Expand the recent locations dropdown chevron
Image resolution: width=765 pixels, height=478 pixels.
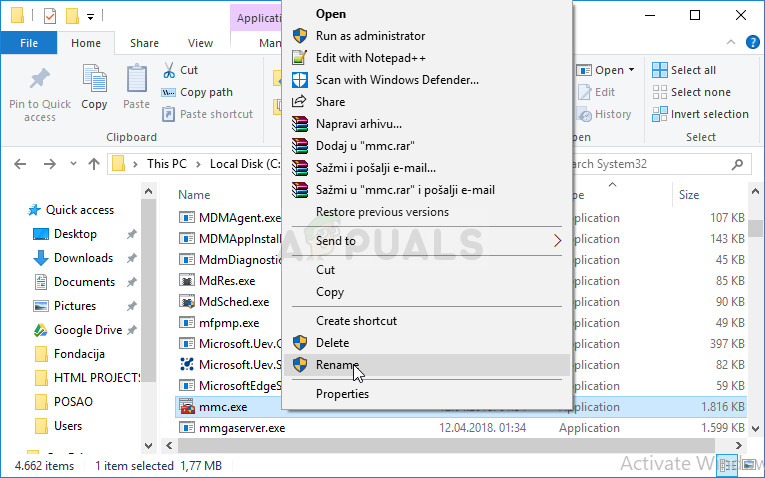[x=73, y=164]
